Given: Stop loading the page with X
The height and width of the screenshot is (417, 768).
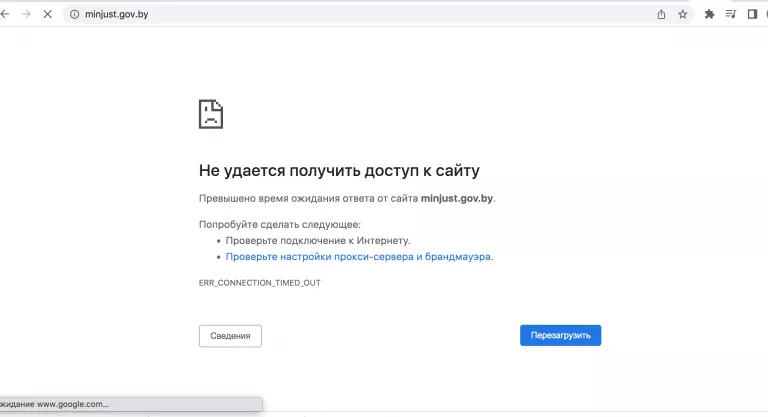Looking at the screenshot, I should click(48, 14).
